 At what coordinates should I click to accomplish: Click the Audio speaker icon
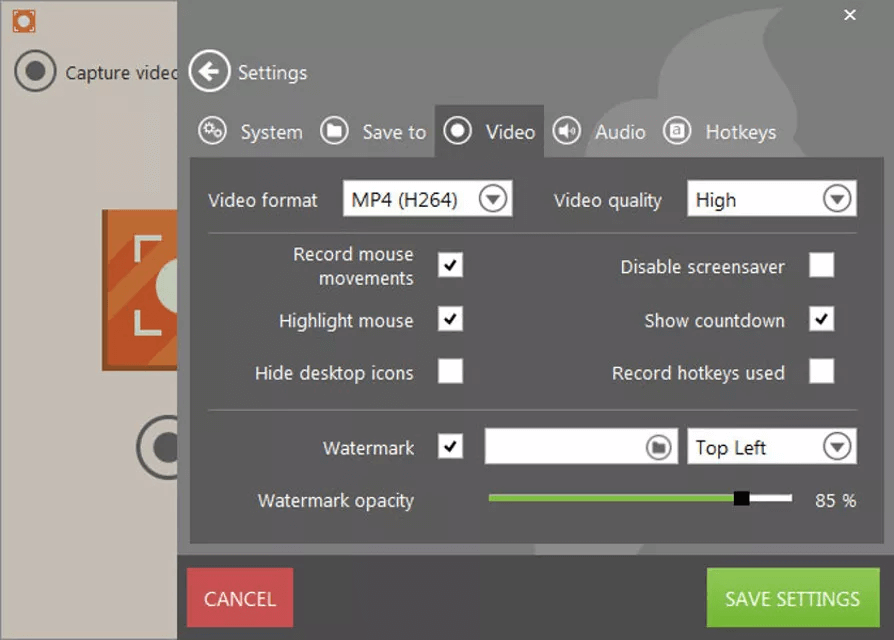567,131
